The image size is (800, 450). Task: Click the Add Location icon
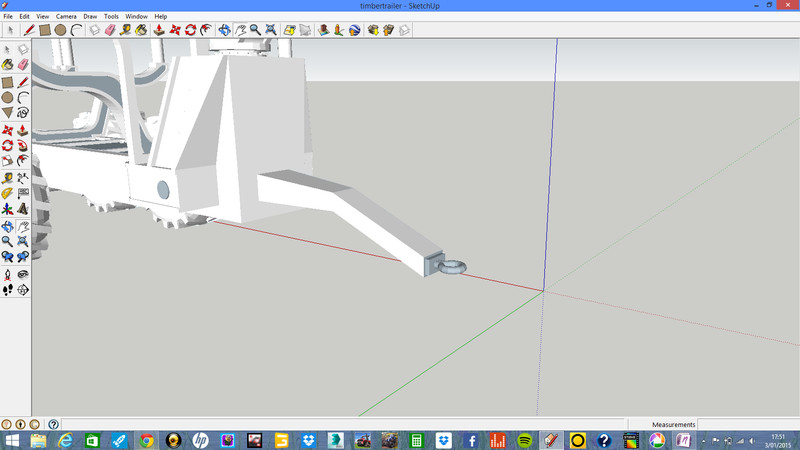[290, 30]
